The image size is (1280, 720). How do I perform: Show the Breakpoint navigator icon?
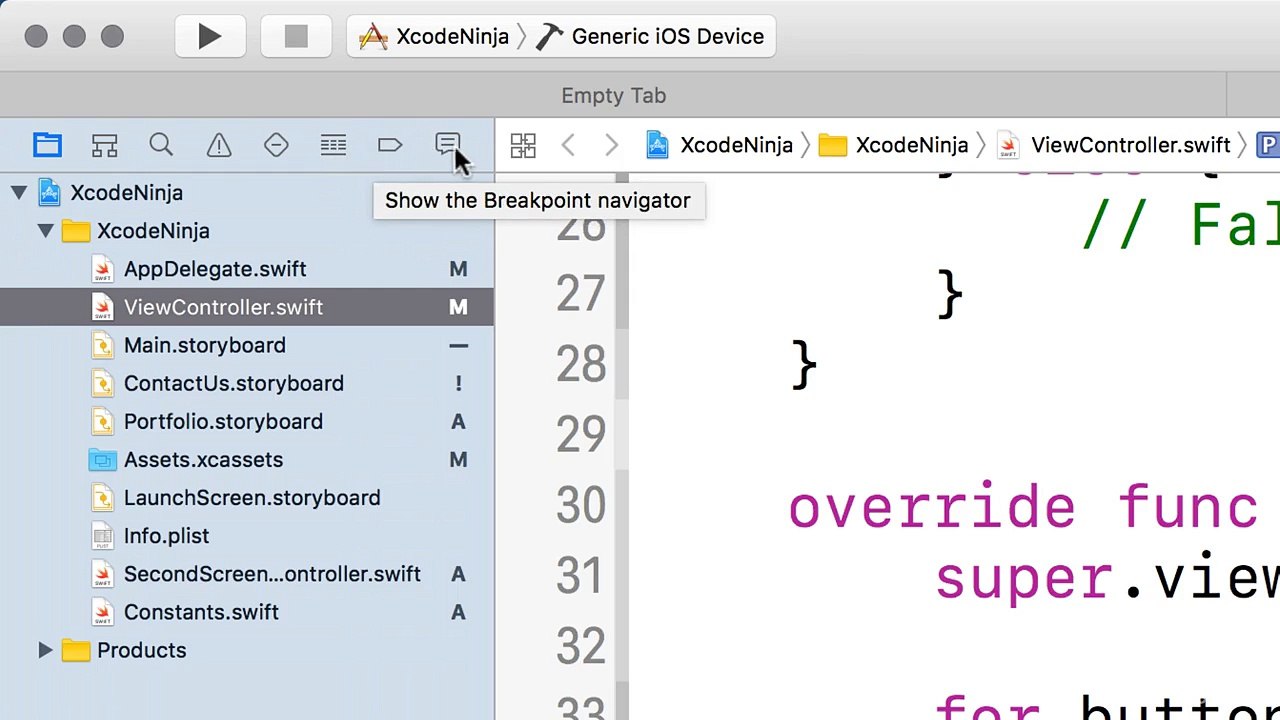(390, 145)
